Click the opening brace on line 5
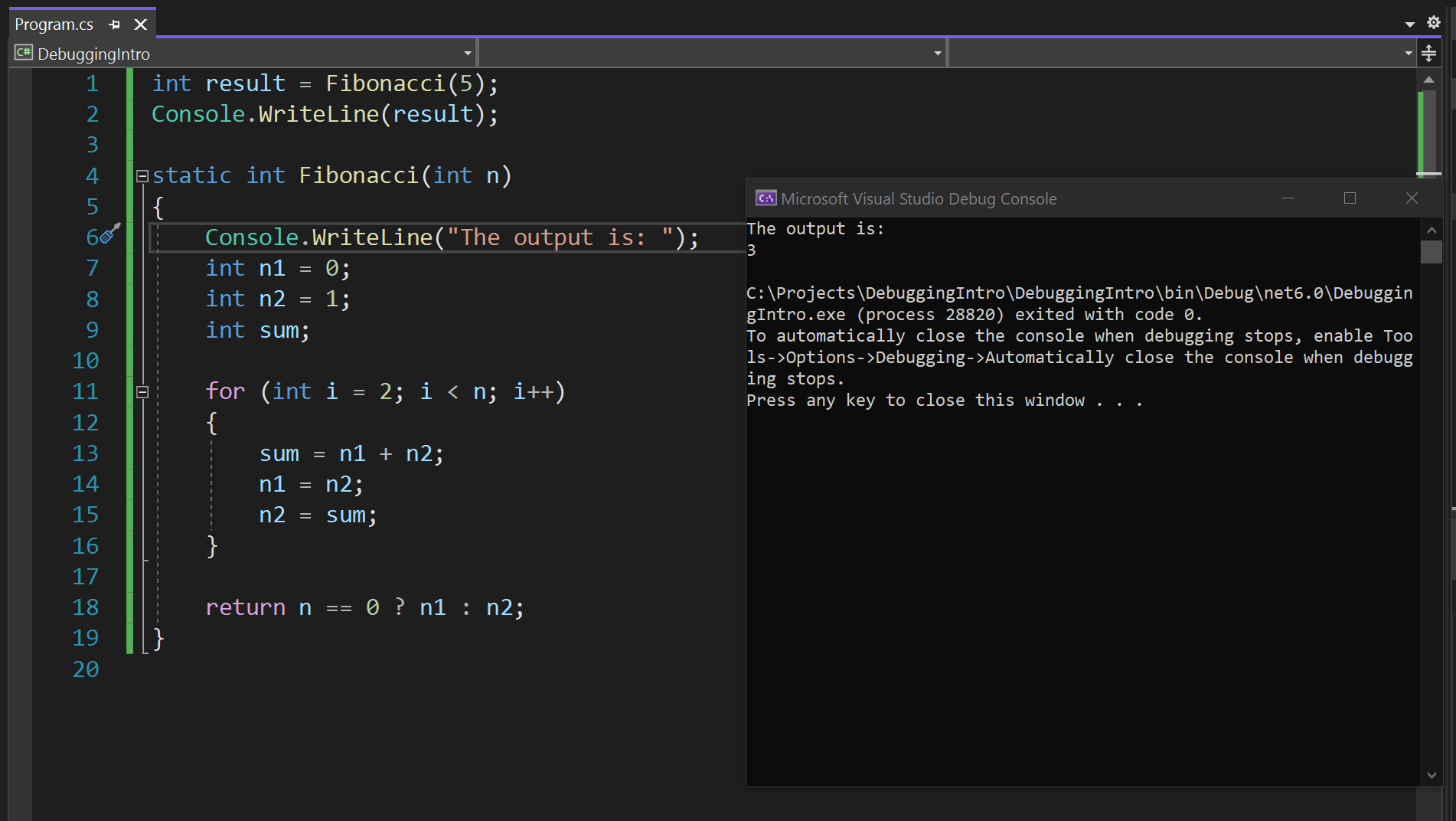1456x821 pixels. point(158,207)
